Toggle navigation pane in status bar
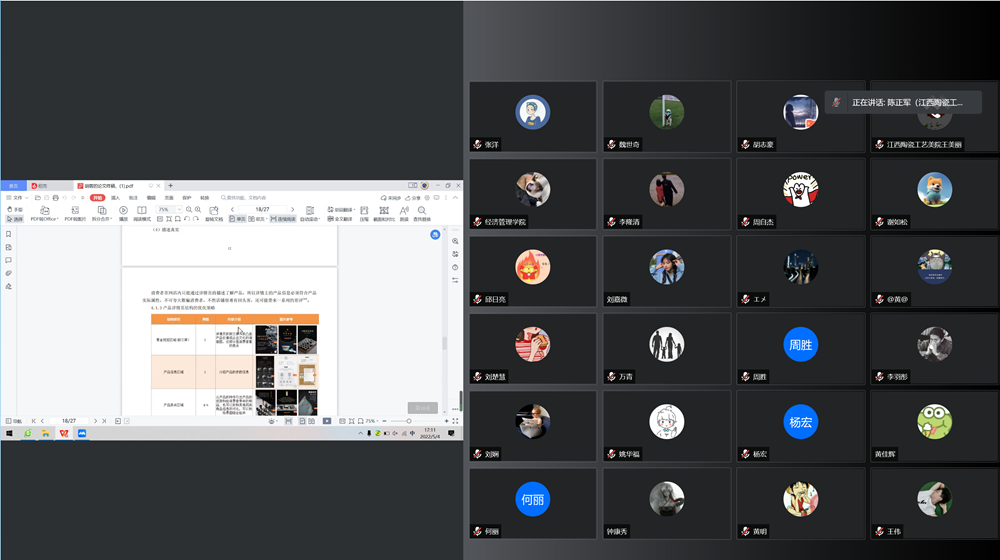Viewport: 1000px width, 560px height. [x=13, y=421]
